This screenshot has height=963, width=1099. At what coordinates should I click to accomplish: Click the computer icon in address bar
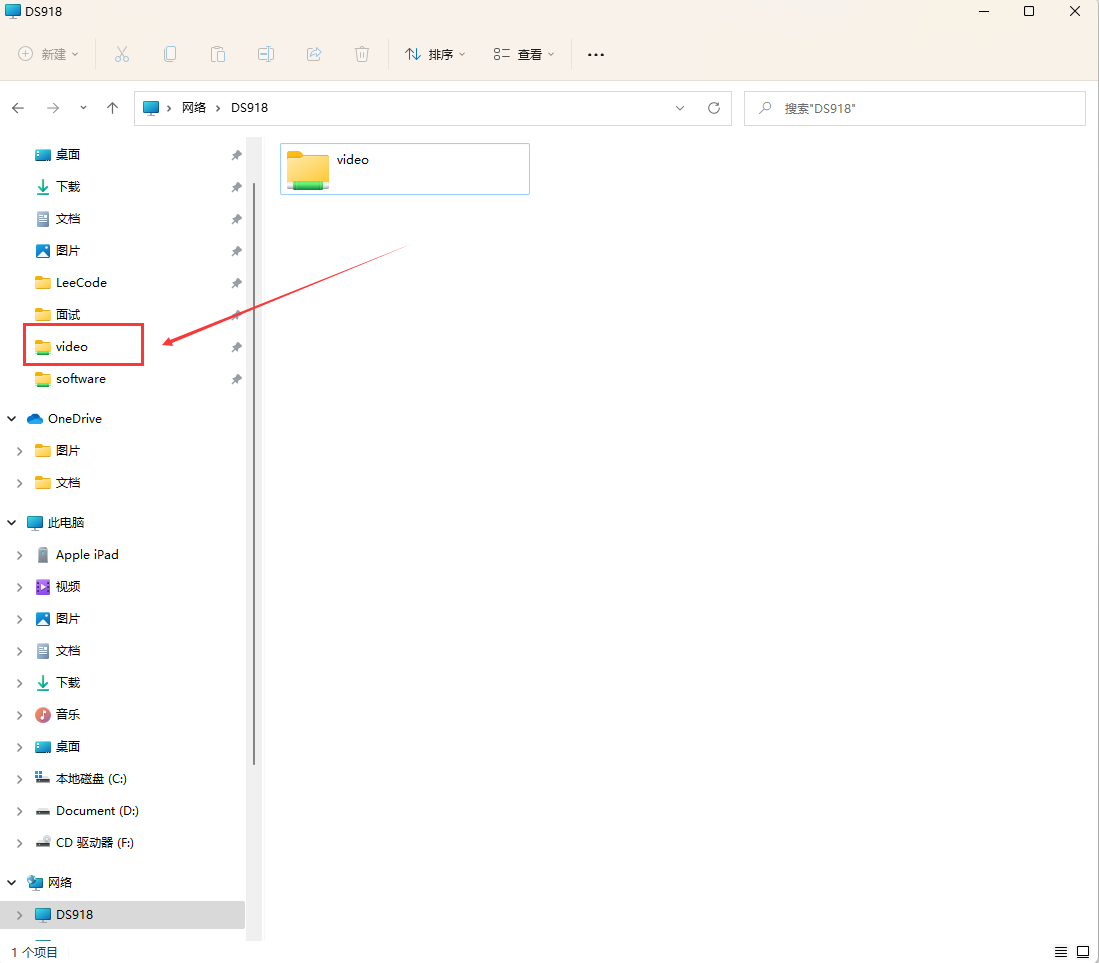[151, 108]
